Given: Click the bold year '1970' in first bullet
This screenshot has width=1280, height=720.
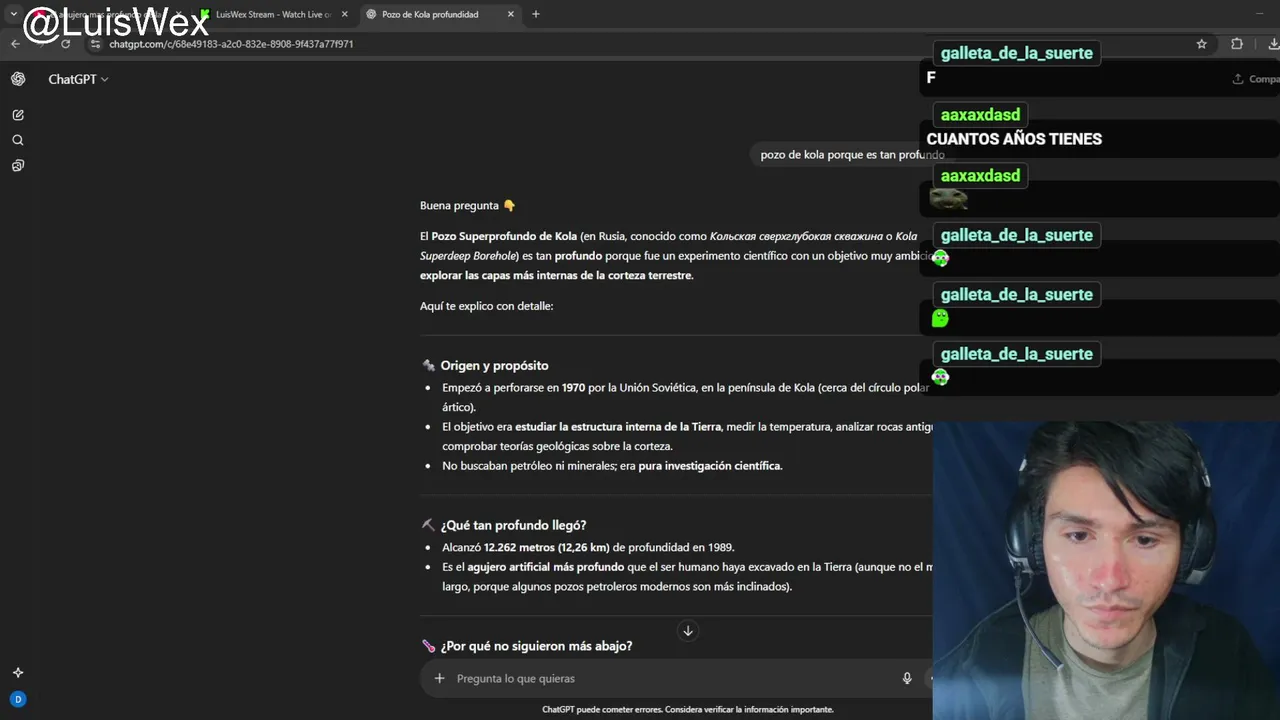Looking at the screenshot, I should 573,388.
